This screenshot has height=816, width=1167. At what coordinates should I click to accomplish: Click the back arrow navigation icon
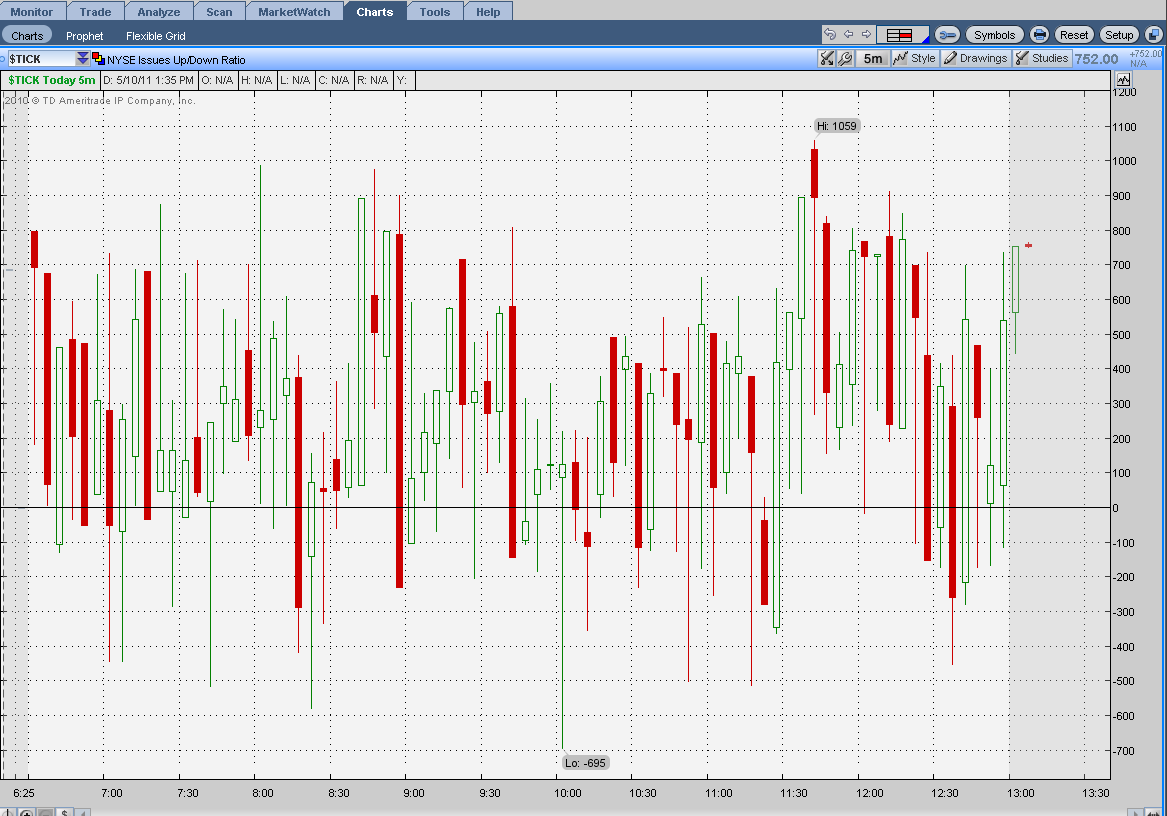(848, 34)
